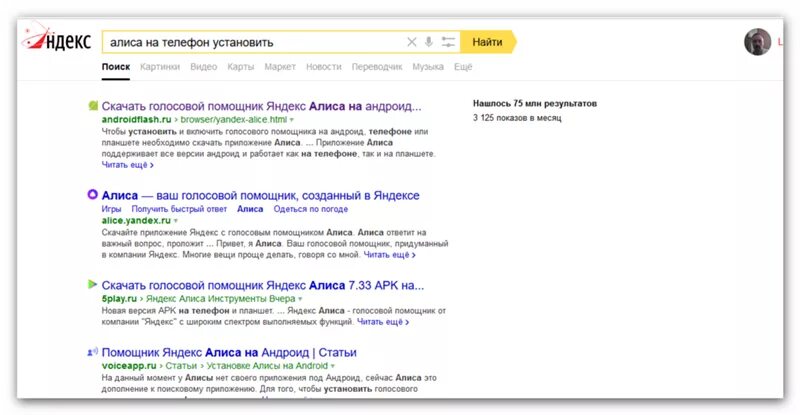
Task: Click Читать ещё under alice.yandex.ru result
Action: (x=390, y=255)
